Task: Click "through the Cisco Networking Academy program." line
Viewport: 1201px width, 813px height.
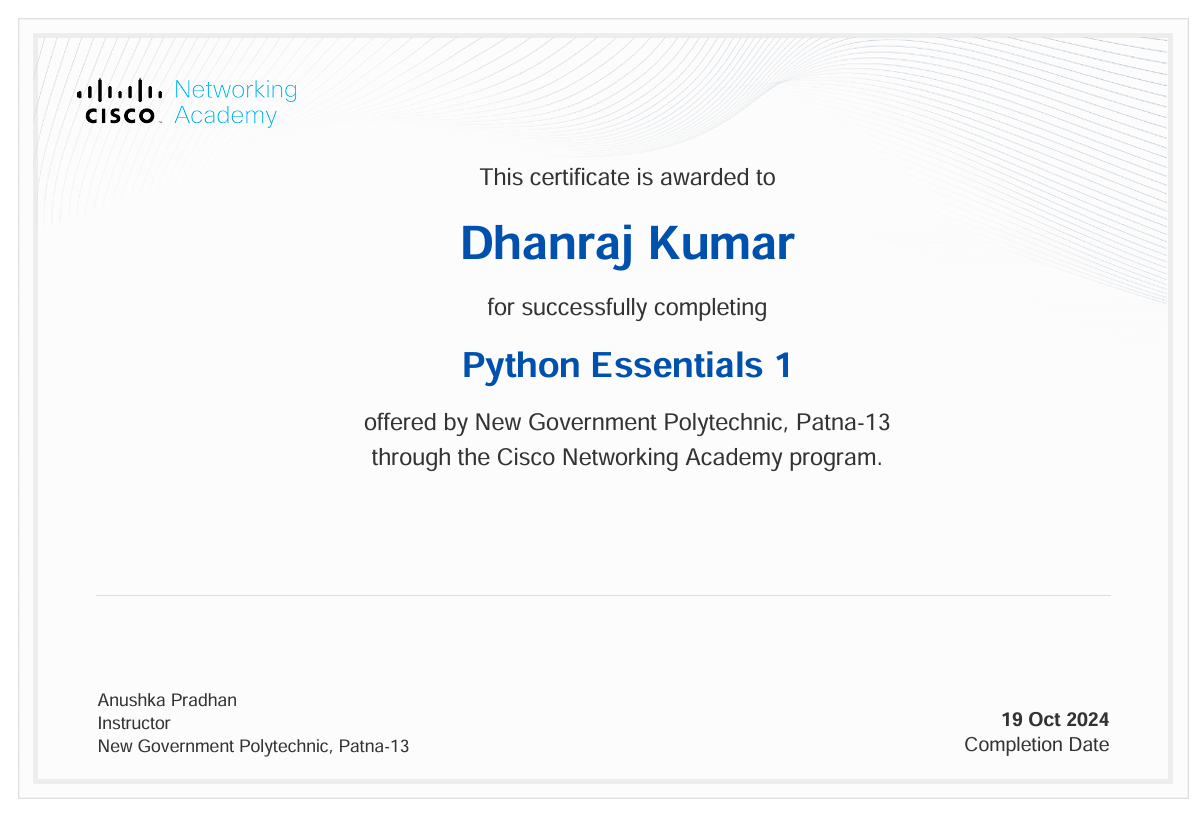Action: (627, 458)
